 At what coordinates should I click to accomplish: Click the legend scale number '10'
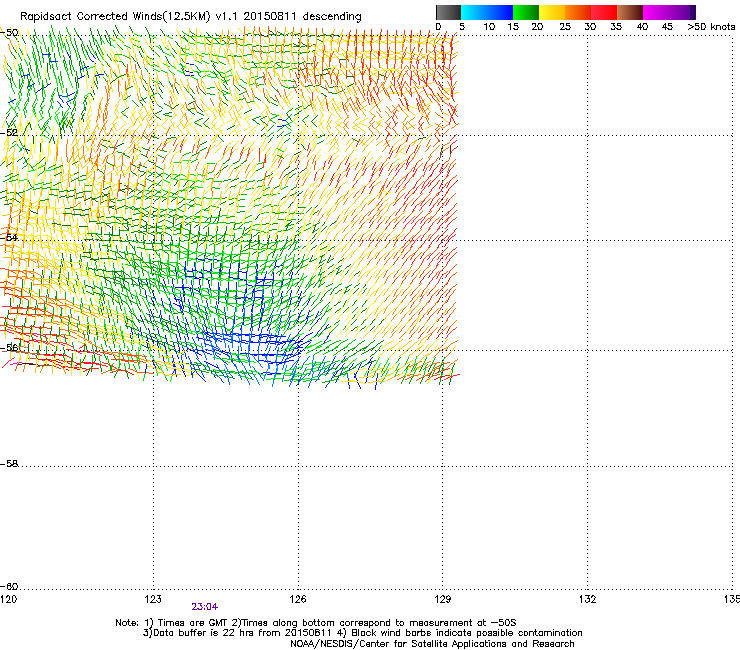[489, 27]
